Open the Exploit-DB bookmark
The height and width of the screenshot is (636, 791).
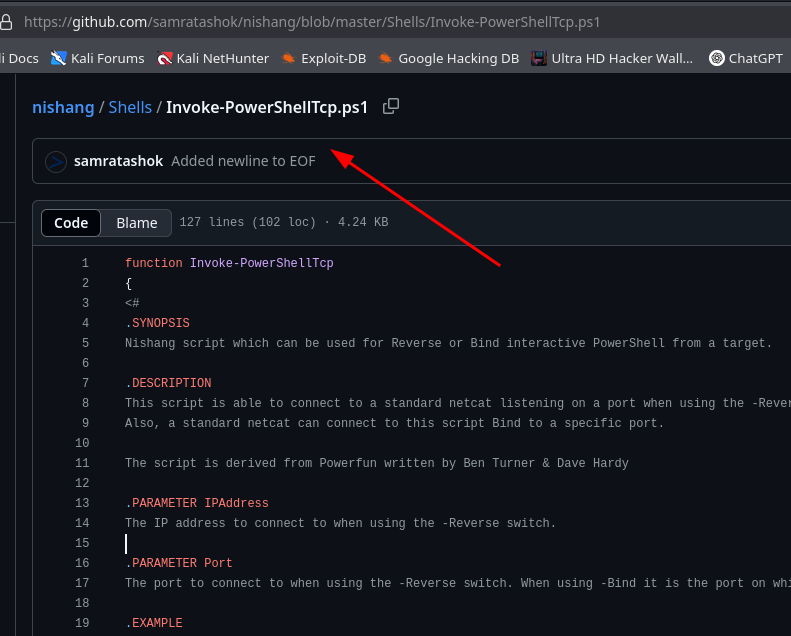(324, 58)
